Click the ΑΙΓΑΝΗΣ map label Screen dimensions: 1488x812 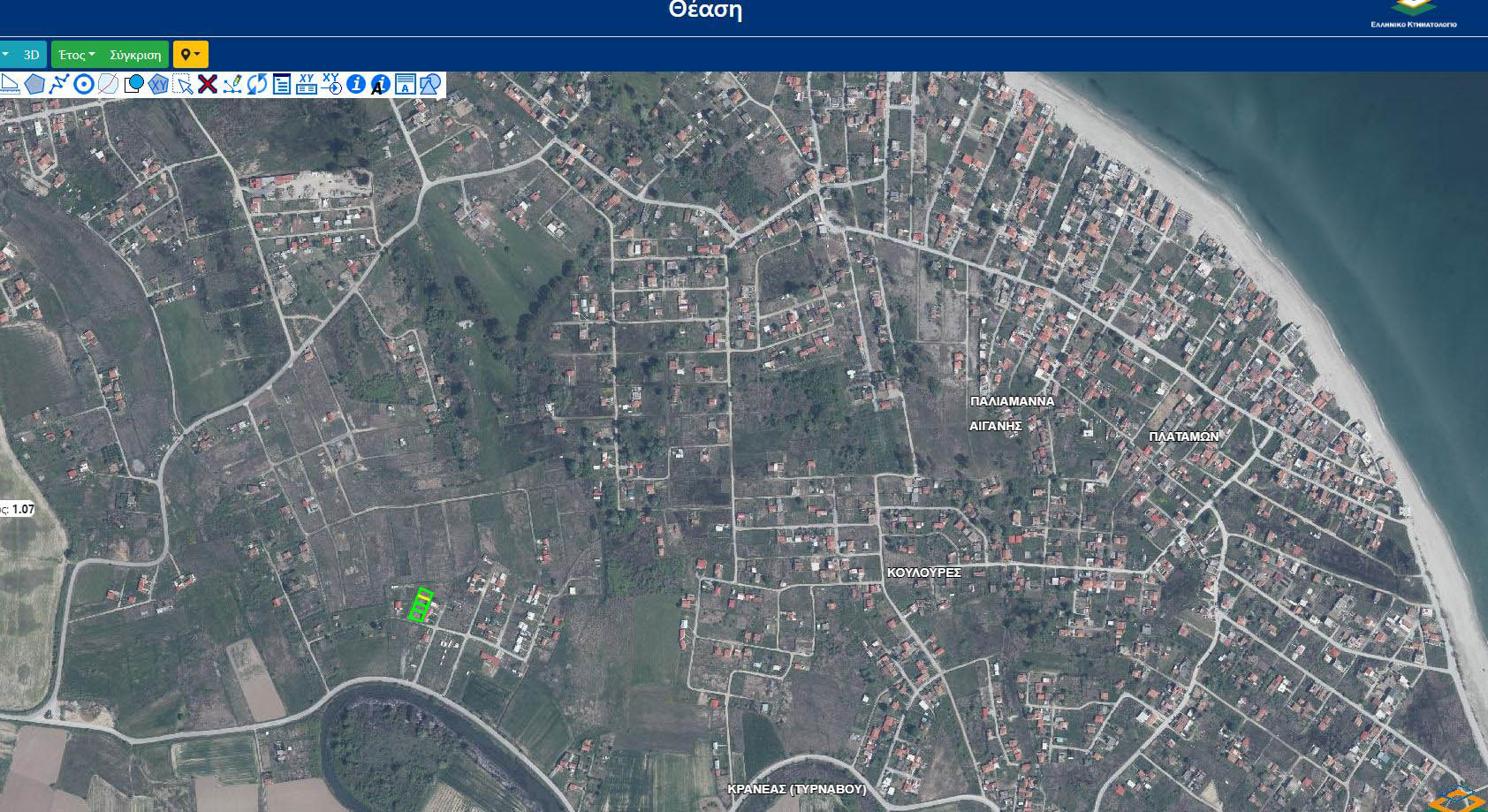coord(996,426)
